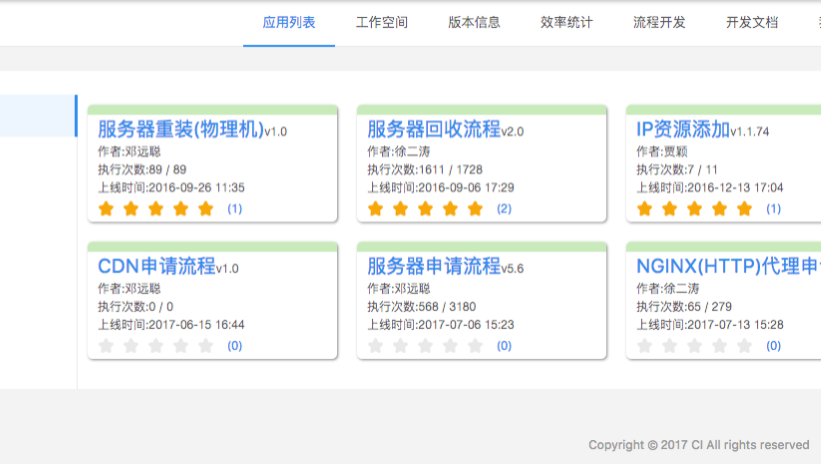Viewport: 821px width, 464px height.
Task: Open the CDN申请流程 application link
Action: (x=157, y=266)
